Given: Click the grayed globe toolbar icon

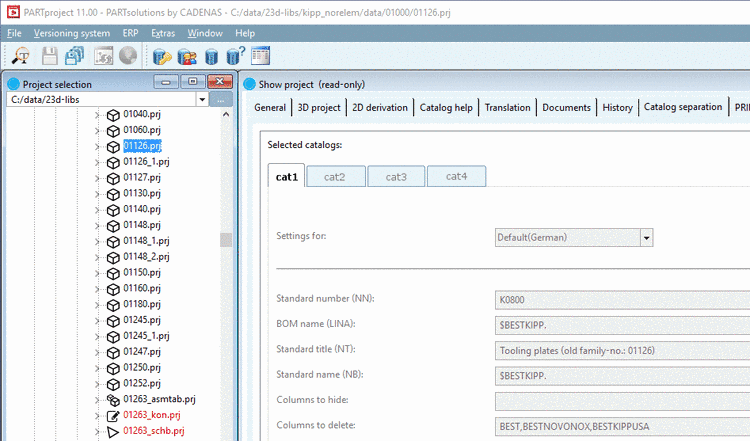Looking at the screenshot, I should click(128, 56).
